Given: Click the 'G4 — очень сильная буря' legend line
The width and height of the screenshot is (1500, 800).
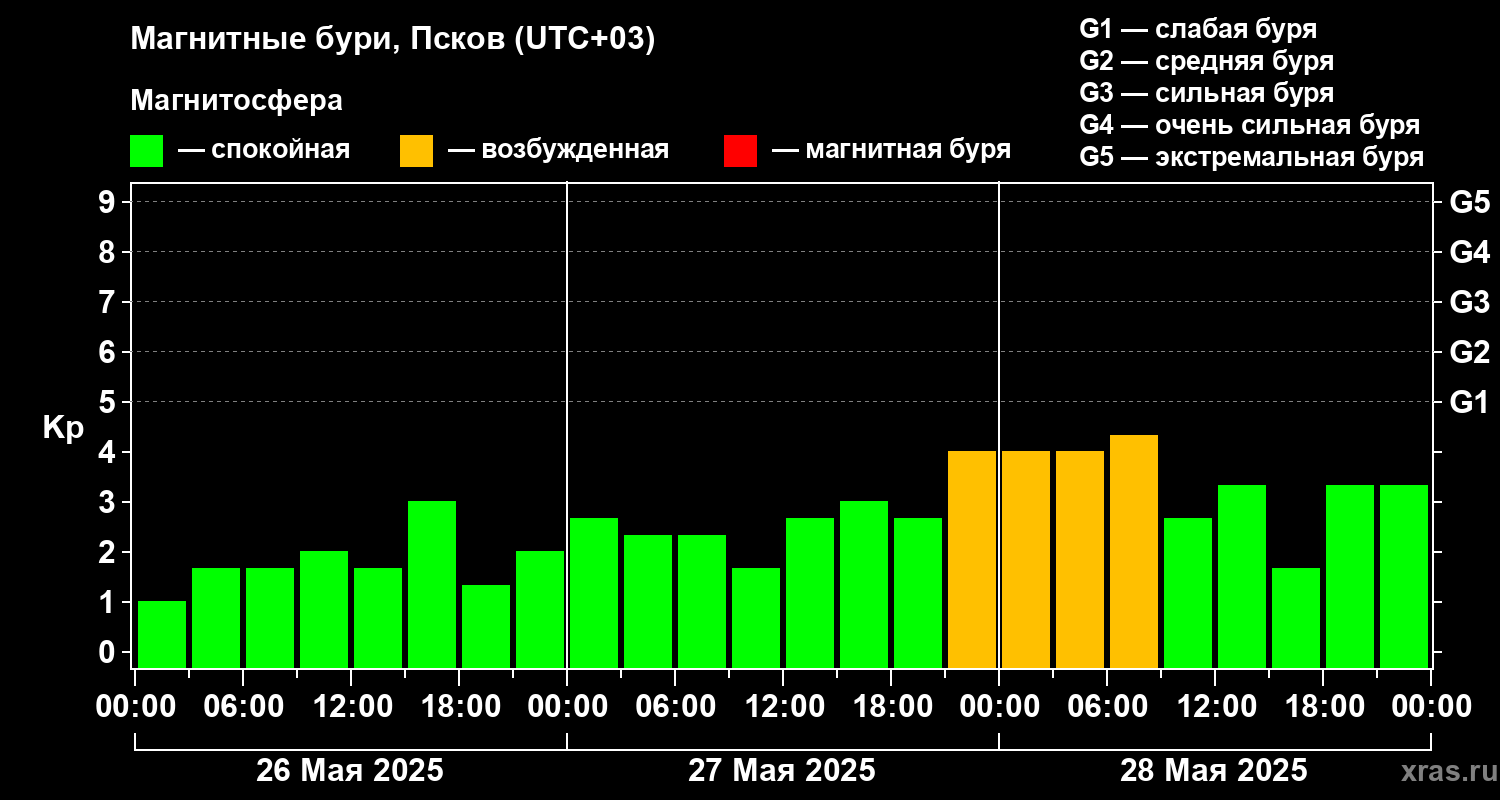Looking at the screenshot, I should [1250, 125].
